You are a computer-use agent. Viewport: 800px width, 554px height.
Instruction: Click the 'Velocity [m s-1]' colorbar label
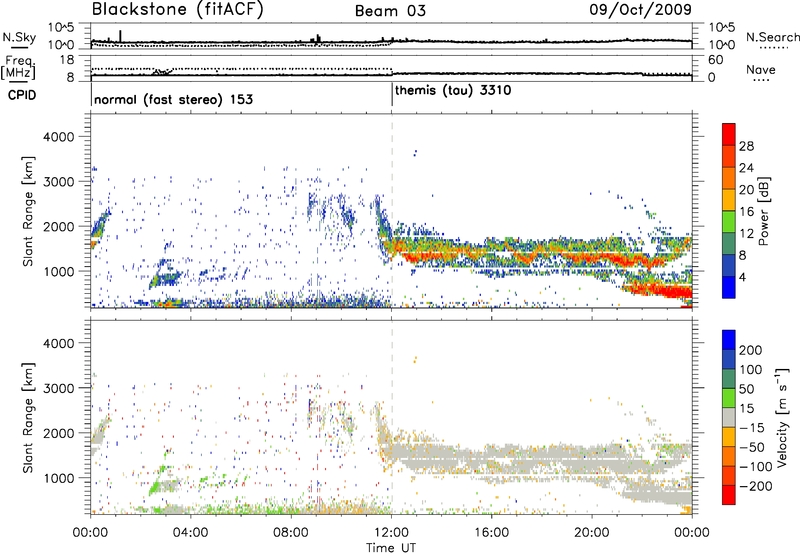point(782,417)
